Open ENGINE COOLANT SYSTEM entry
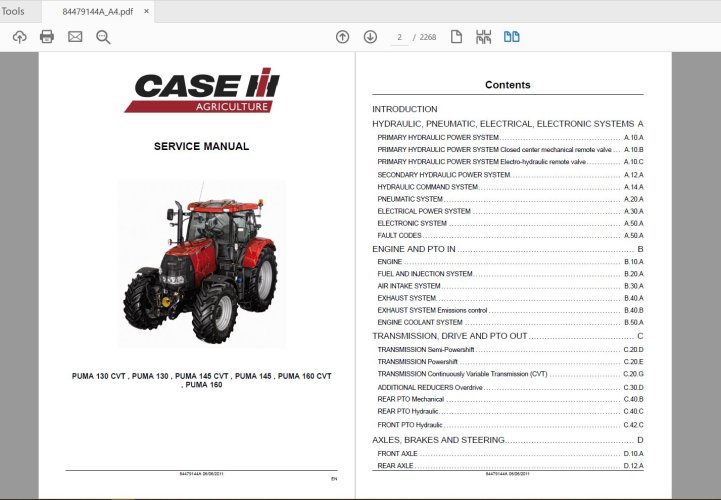 [x=510, y=322]
